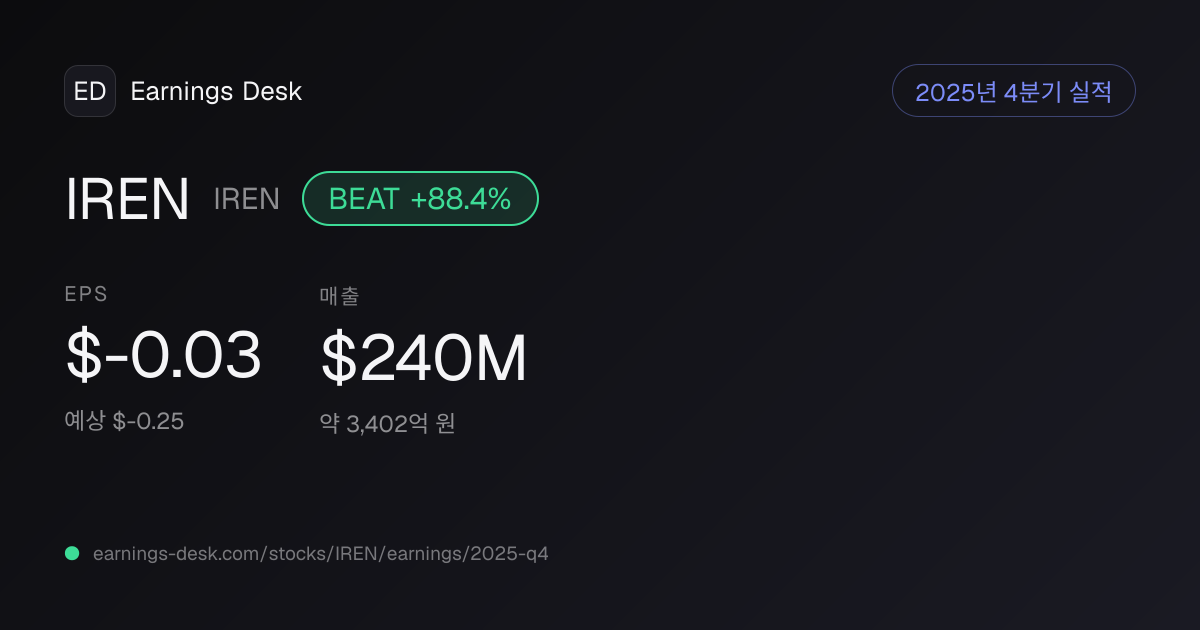Image resolution: width=1200 pixels, height=630 pixels.
Task: Click the 예상 $-0.25 estimate text
Action: tap(124, 421)
